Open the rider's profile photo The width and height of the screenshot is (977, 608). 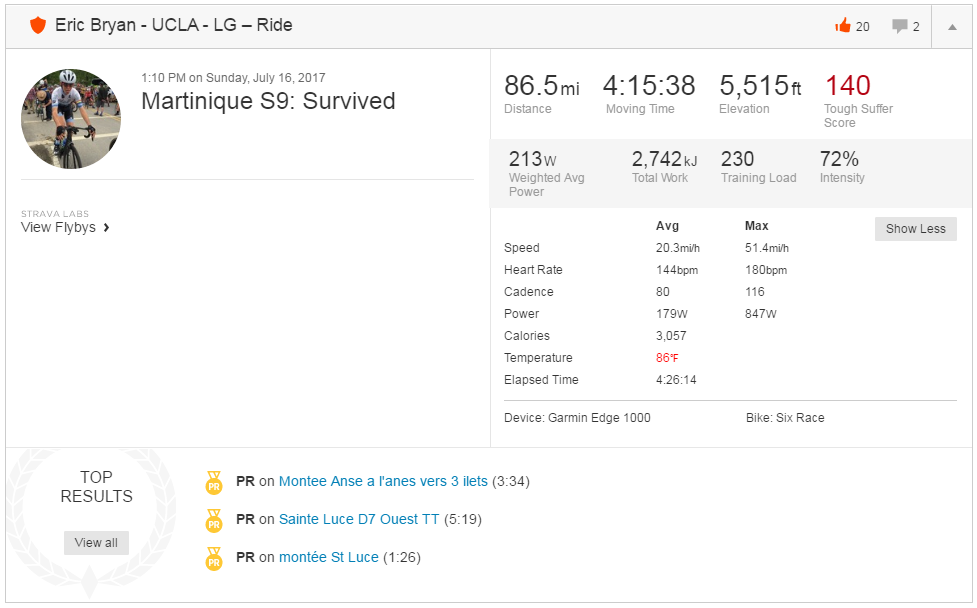(71, 119)
